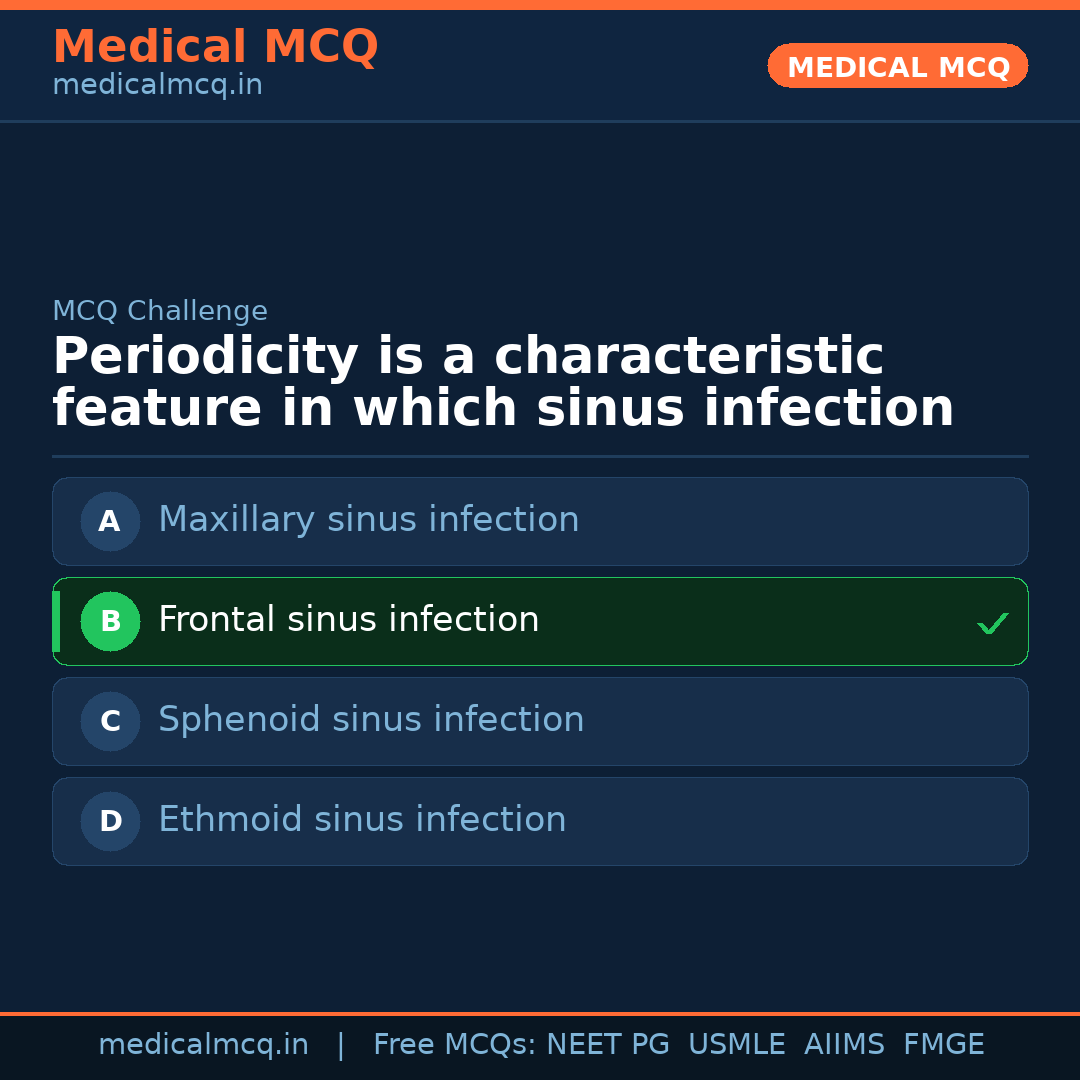Click the green checkmark icon on option B
The height and width of the screenshot is (1080, 1080).
992,623
